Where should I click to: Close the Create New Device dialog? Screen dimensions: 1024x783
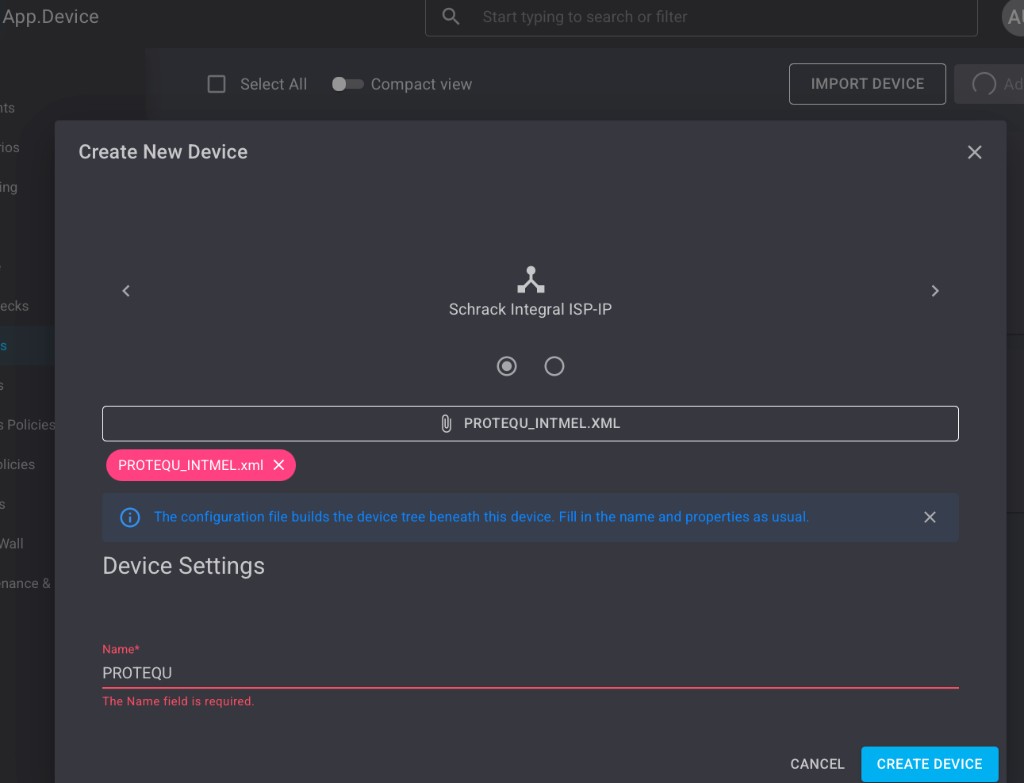974,152
